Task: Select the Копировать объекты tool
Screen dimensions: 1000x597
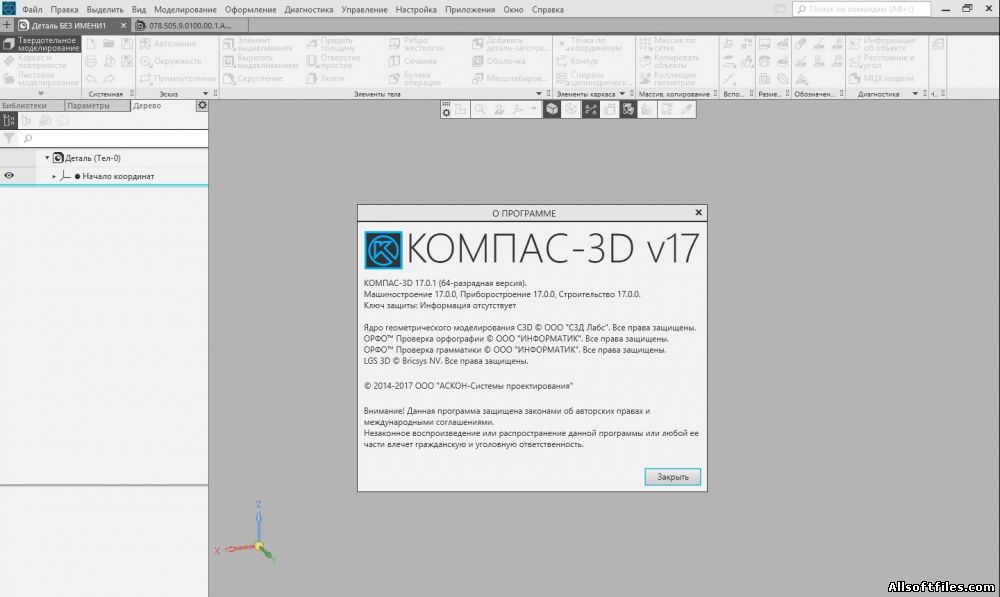Action: tap(669, 61)
